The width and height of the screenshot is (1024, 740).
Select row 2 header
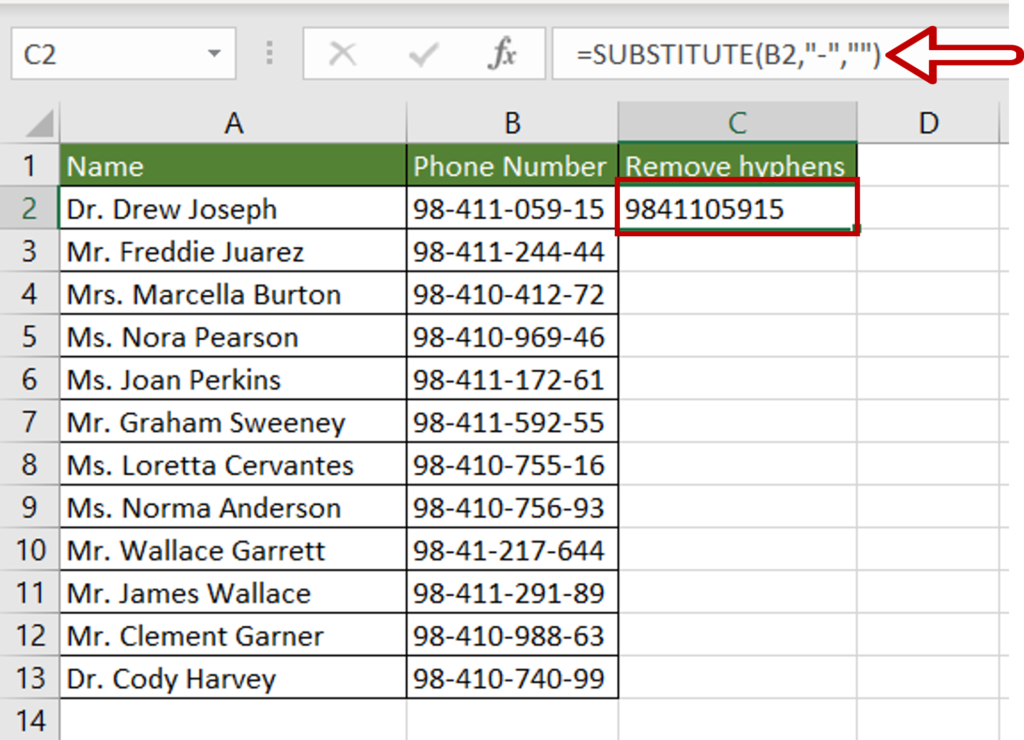(x=29, y=208)
